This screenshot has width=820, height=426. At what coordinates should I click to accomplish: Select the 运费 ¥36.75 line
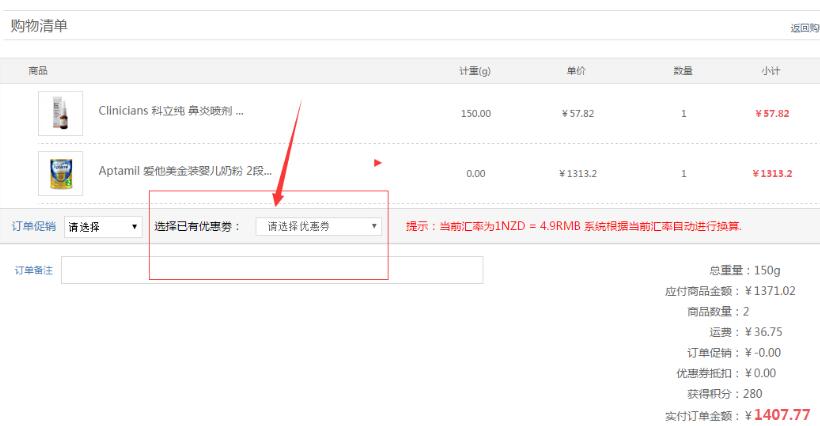746,332
